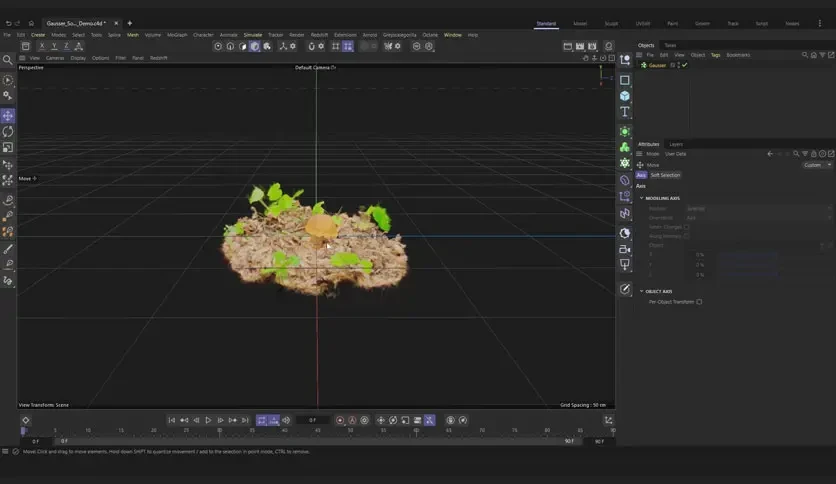Select the Rotate tool in left toolbar
The height and width of the screenshot is (484, 836).
pos(8,131)
